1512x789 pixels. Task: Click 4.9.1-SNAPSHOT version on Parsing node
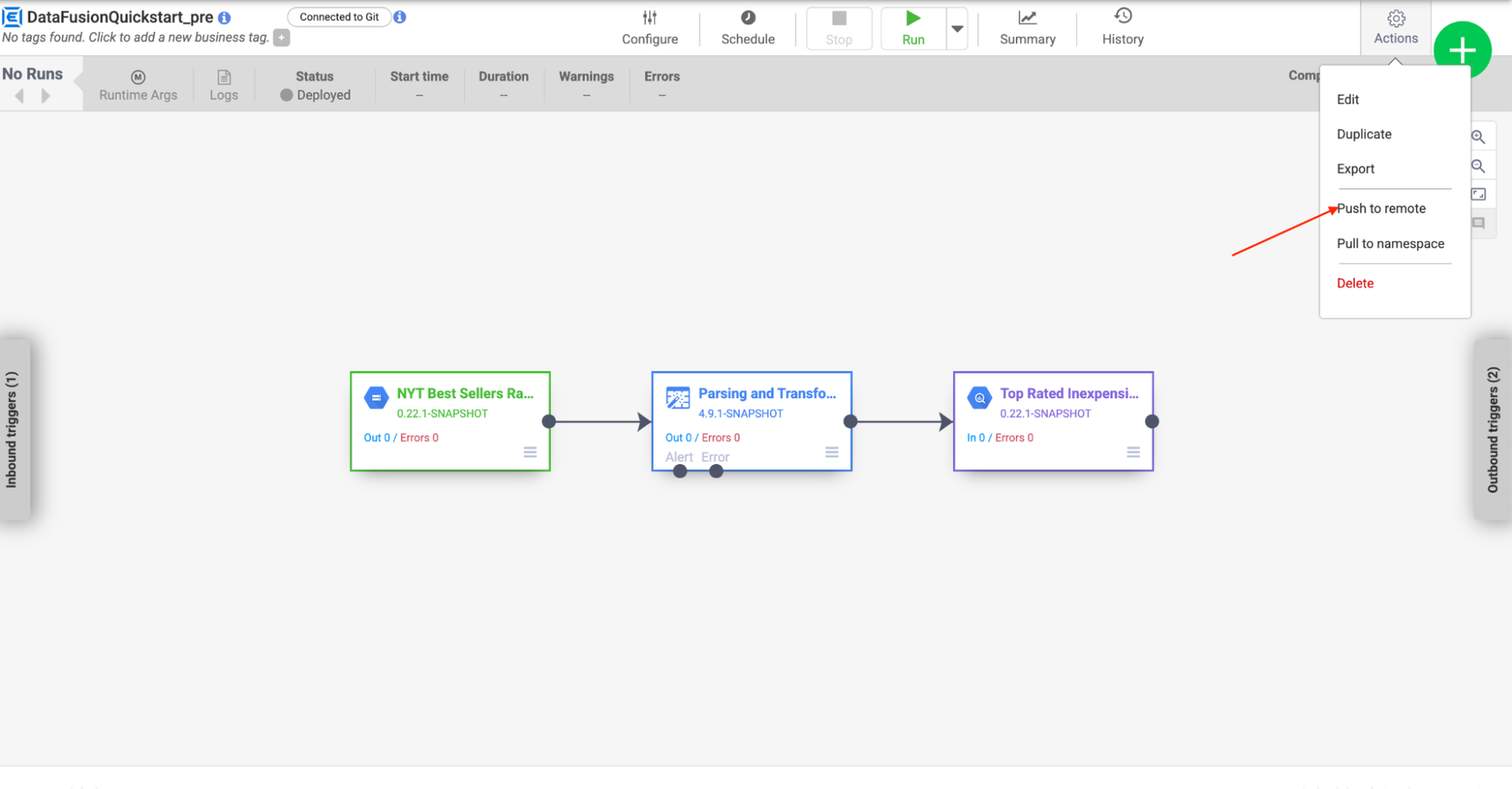(x=741, y=414)
